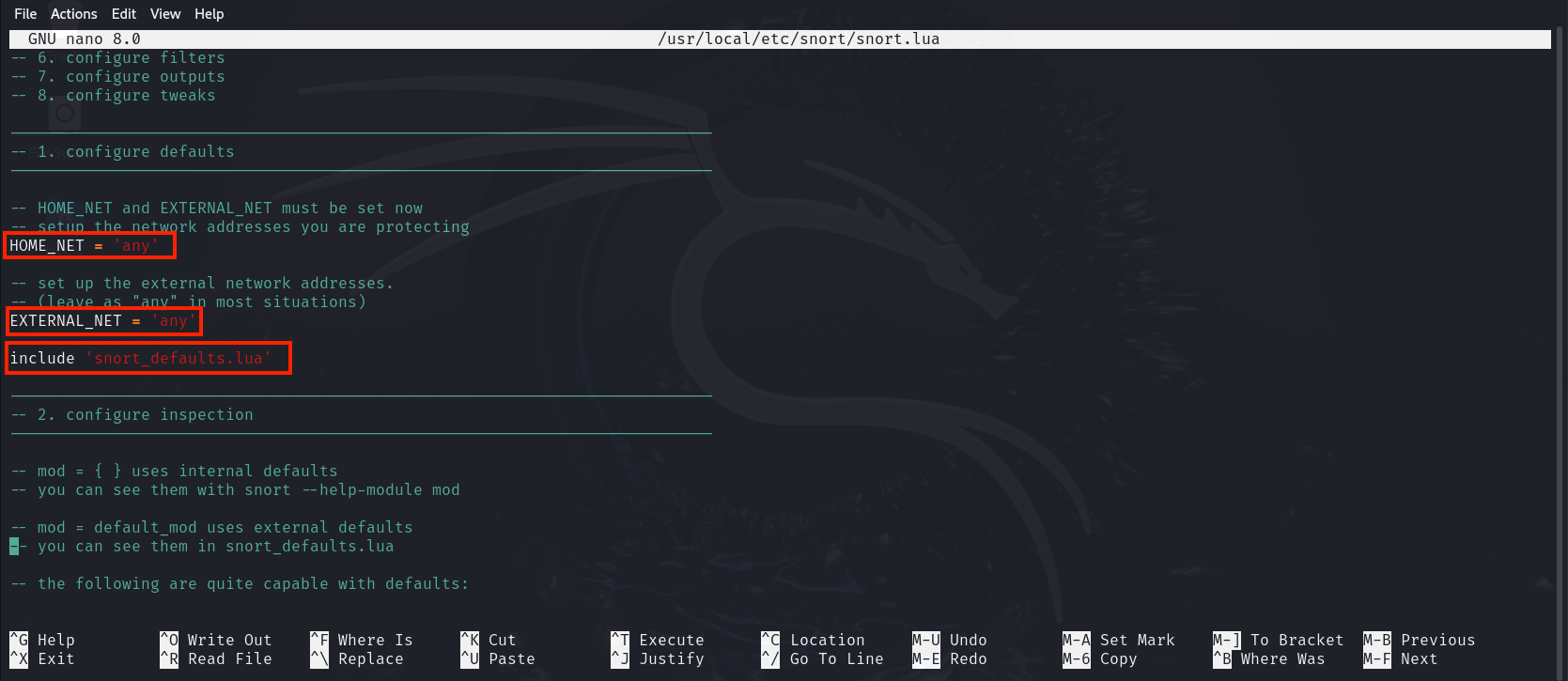Click the Undo shortcut M-U

(x=949, y=640)
